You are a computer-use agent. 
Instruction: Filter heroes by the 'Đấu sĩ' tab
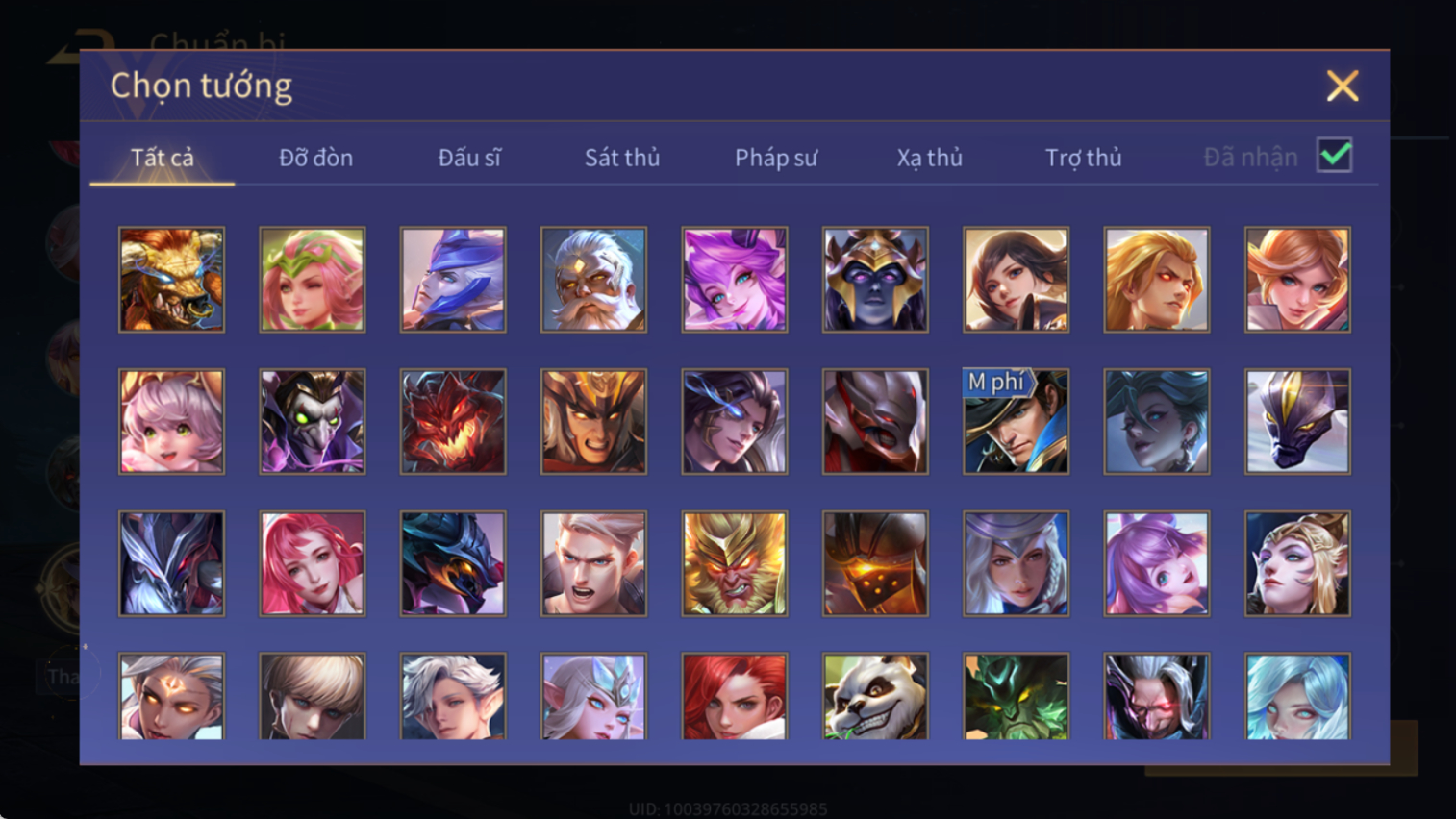(469, 158)
